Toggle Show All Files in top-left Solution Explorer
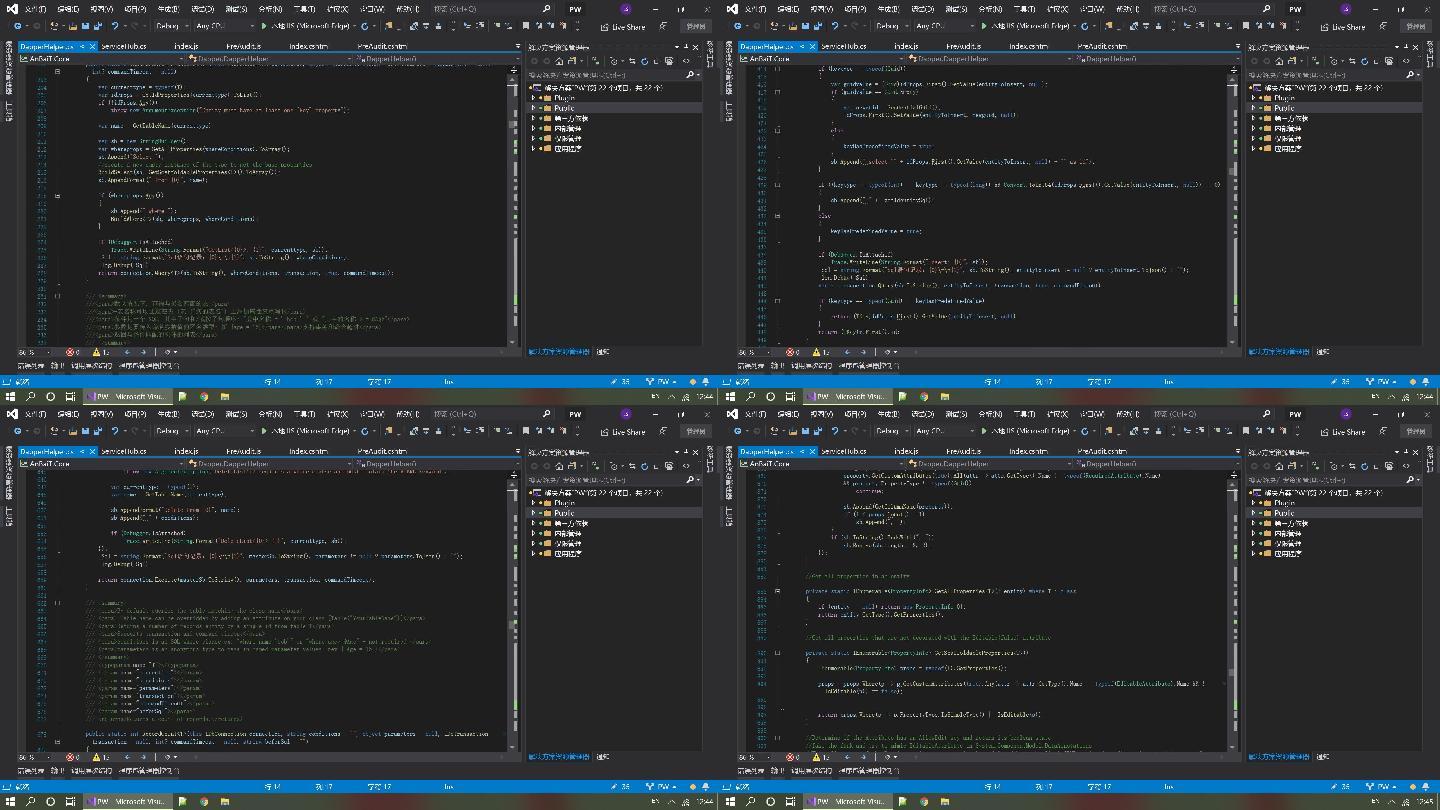 pyautogui.click(x=669, y=61)
